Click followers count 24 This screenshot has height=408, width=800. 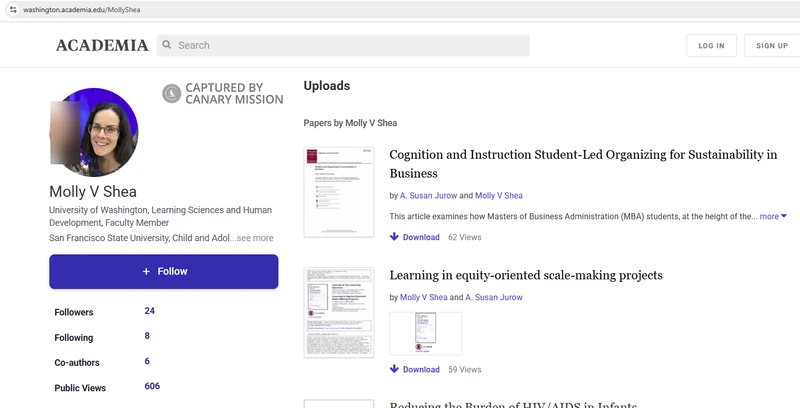pyautogui.click(x=149, y=311)
